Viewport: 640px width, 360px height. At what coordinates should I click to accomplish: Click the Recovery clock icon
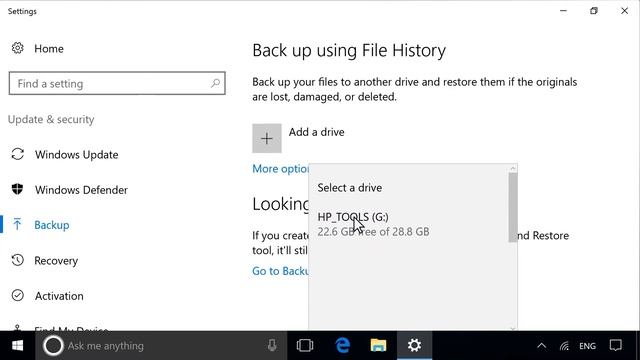[17, 260]
